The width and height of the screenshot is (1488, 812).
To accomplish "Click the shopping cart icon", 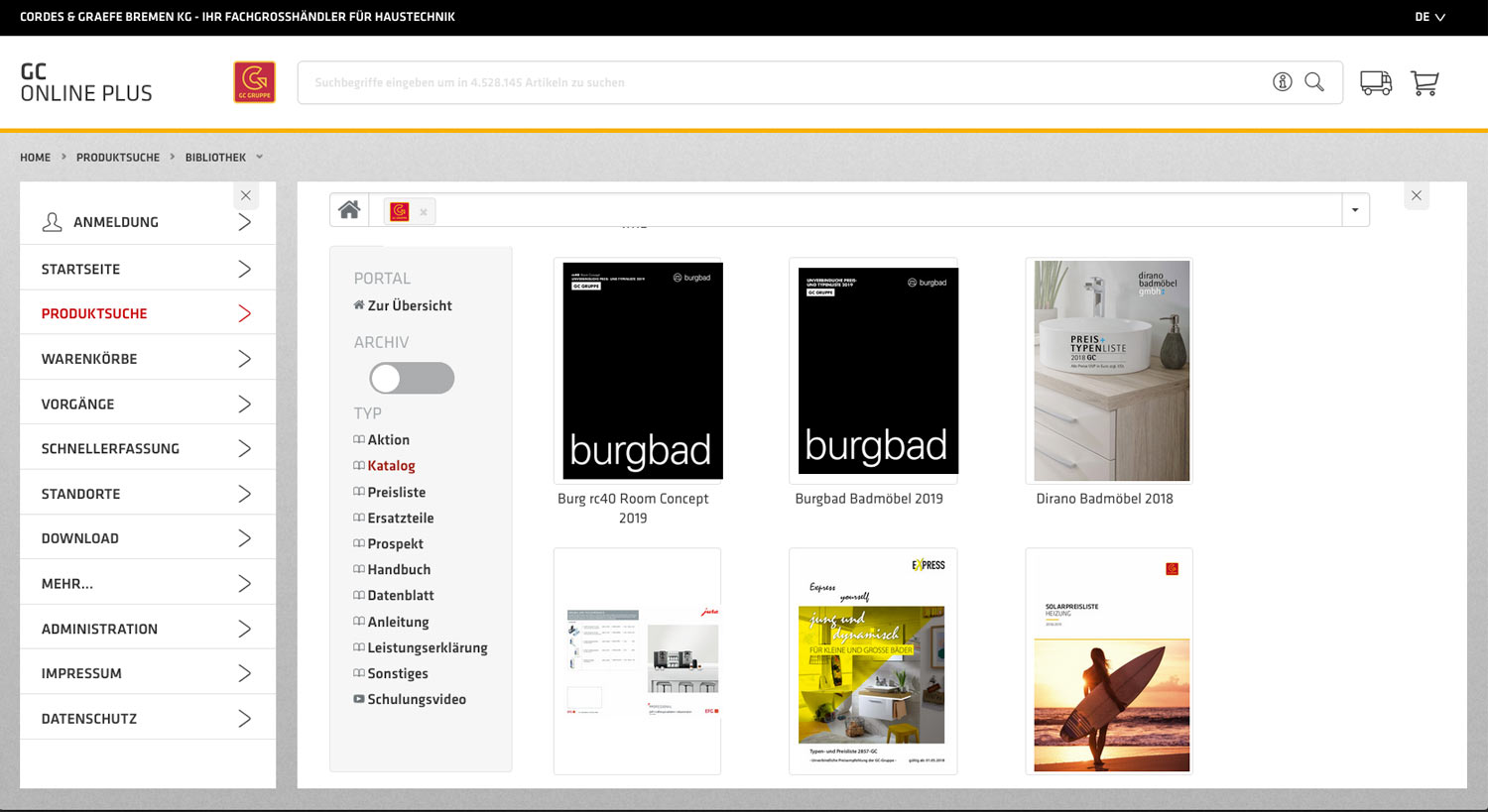I will click(x=1425, y=83).
